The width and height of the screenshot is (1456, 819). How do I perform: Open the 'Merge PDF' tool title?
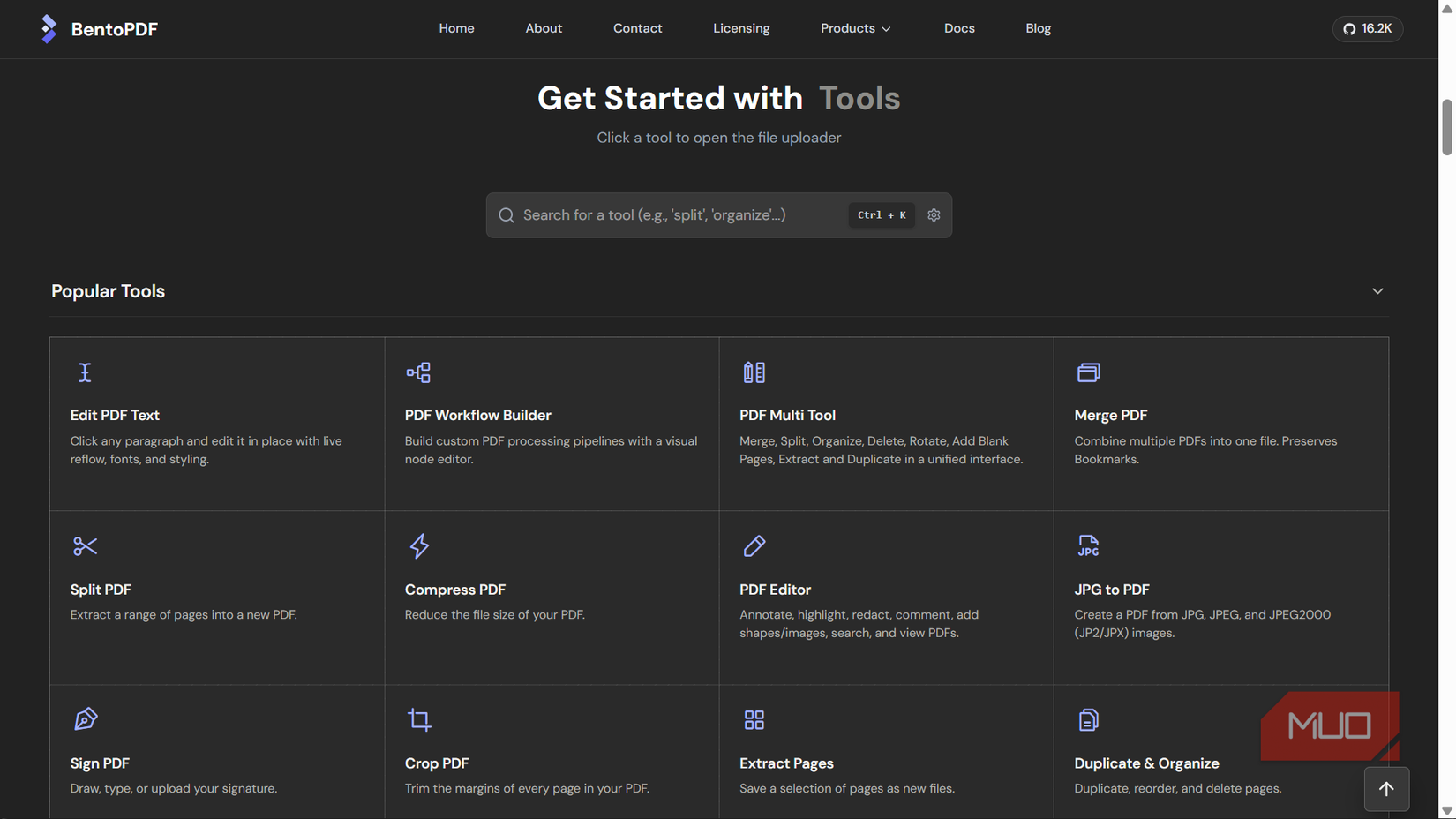(x=1111, y=416)
